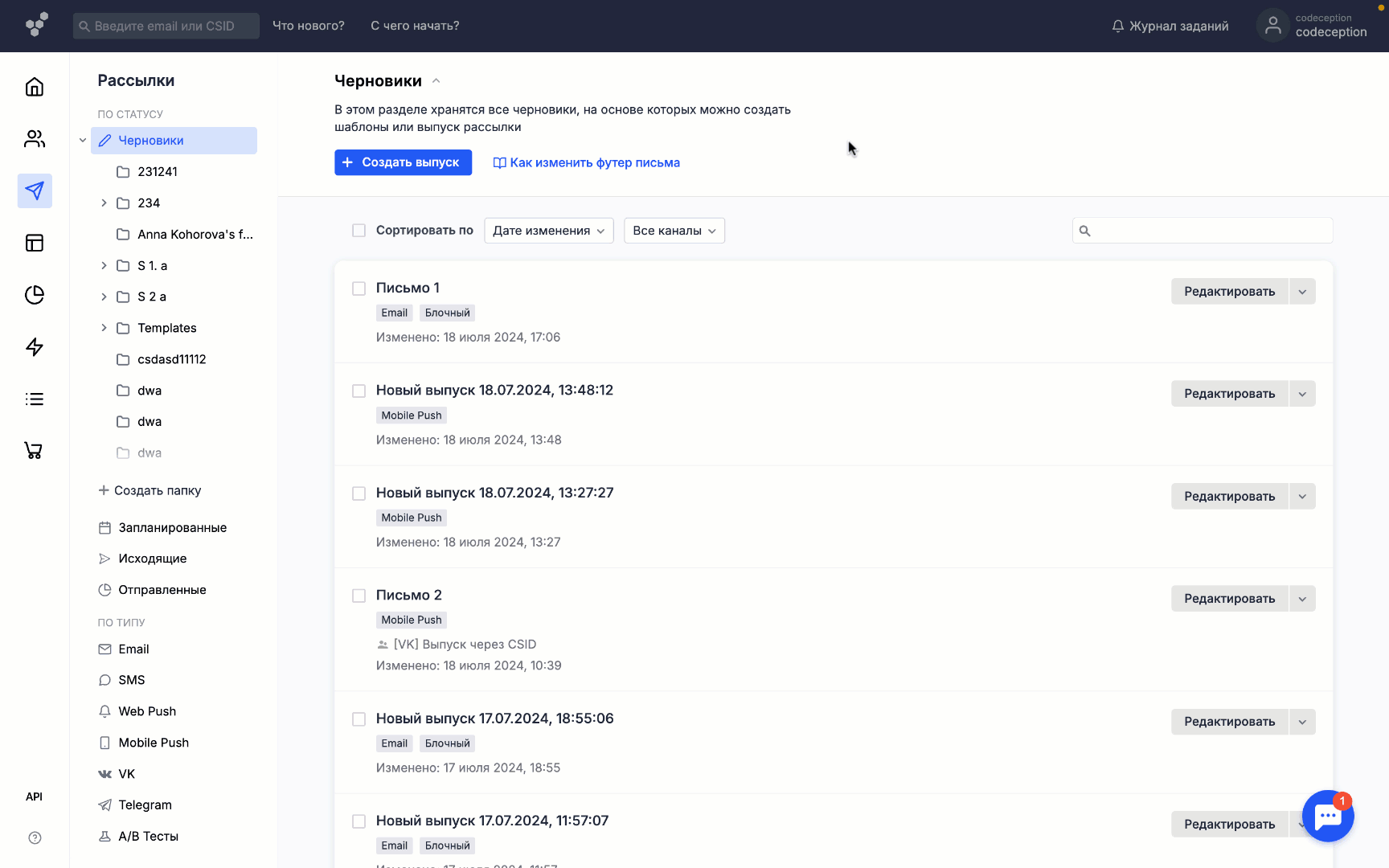Click the app logo in top bar
This screenshot has height=868, width=1389.
click(37, 25)
